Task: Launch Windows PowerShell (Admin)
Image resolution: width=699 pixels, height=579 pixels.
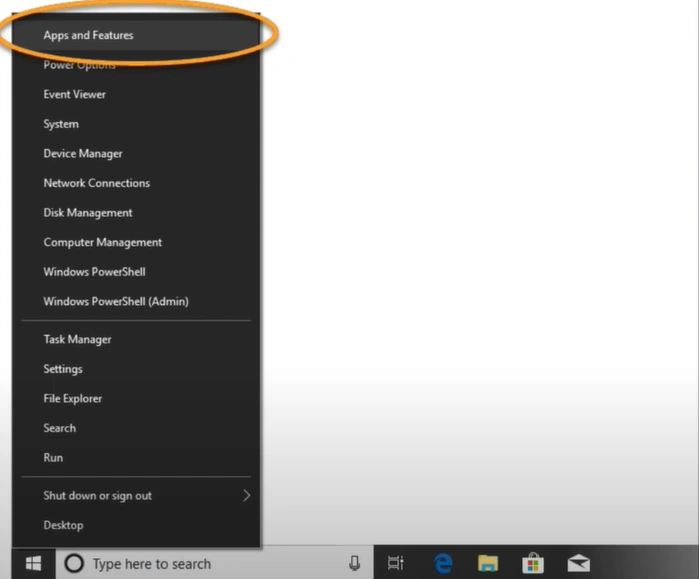Action: [x=136, y=301]
